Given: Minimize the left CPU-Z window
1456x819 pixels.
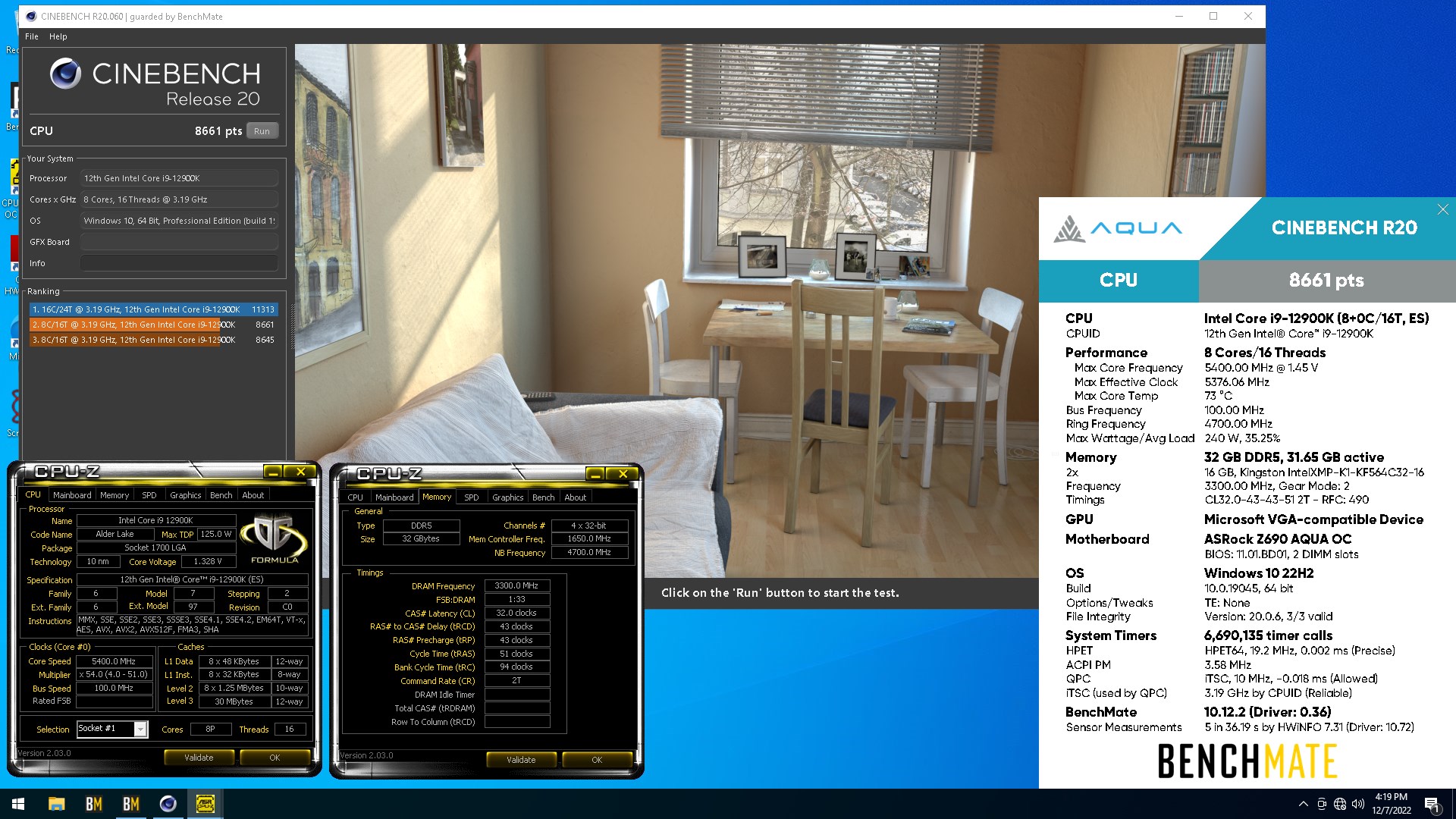Looking at the screenshot, I should point(273,472).
